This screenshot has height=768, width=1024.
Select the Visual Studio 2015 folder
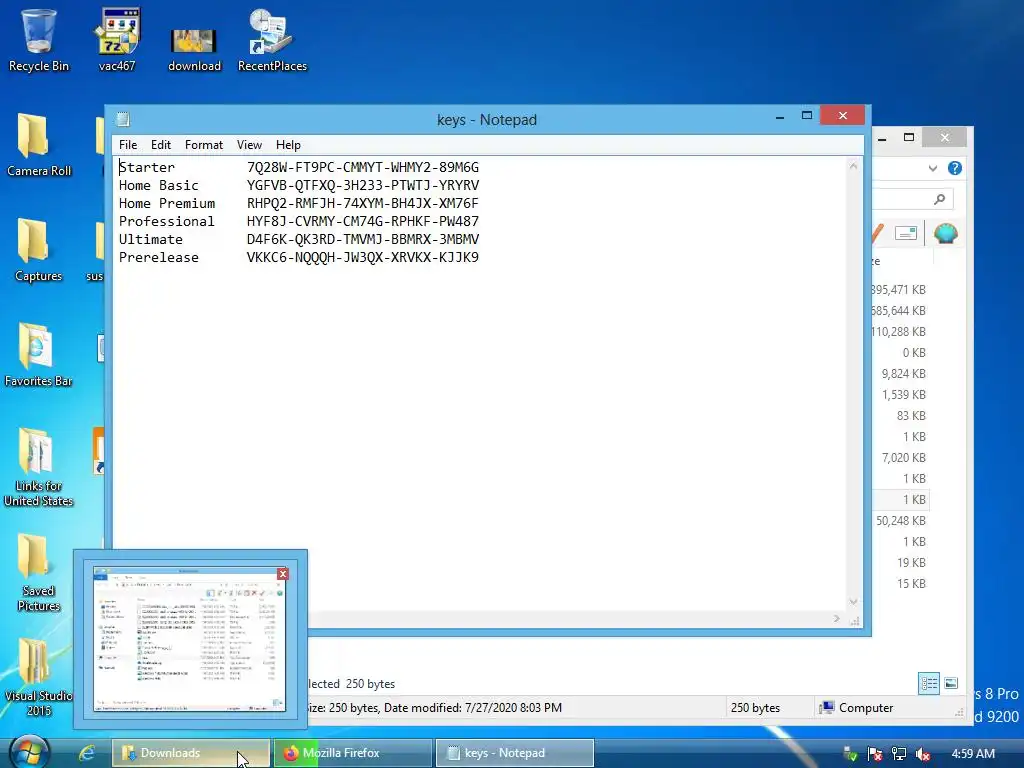[39, 677]
